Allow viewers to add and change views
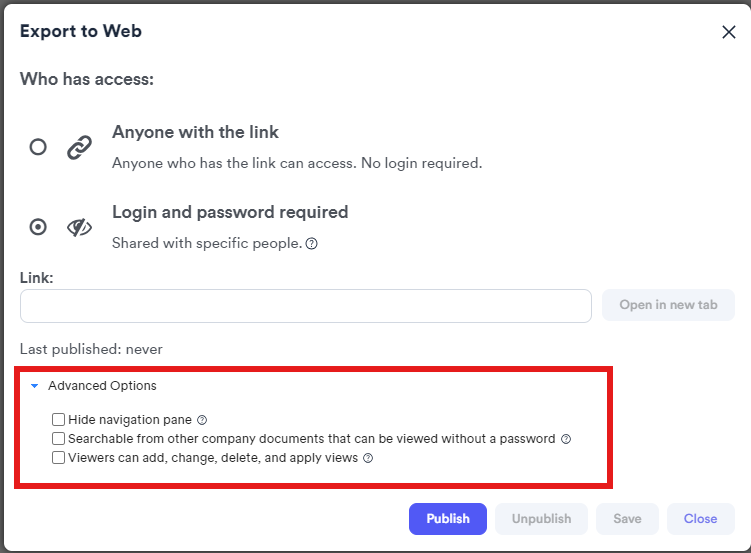The image size is (751, 553). (58, 458)
